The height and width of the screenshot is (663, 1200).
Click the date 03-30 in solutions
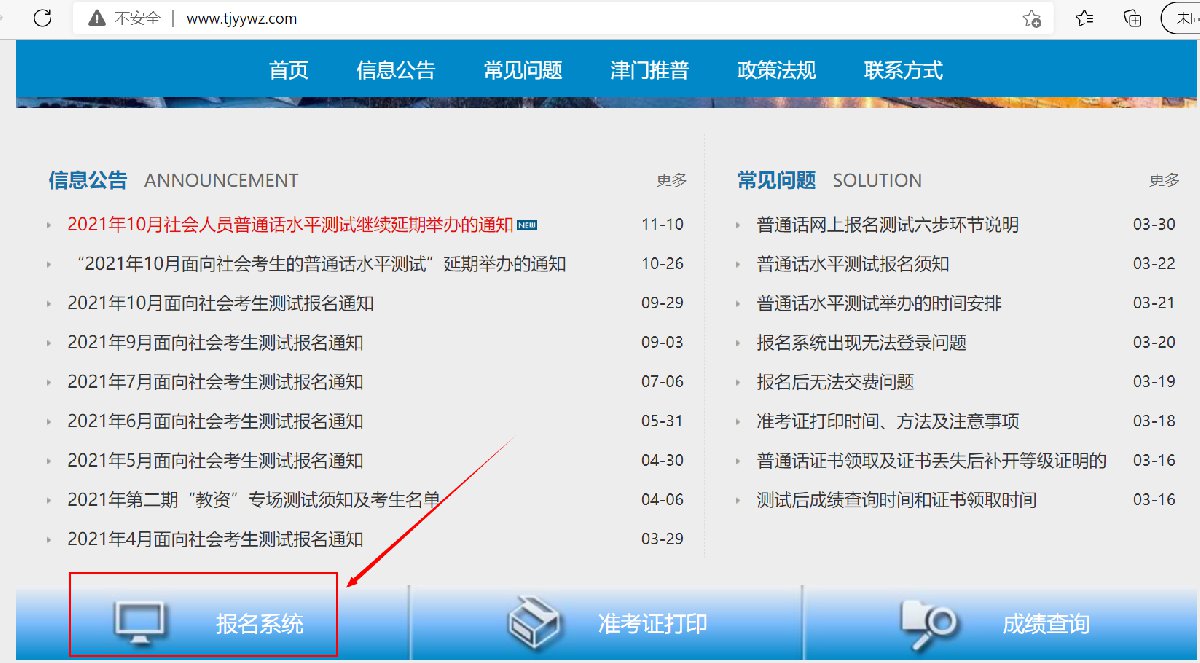[1154, 224]
